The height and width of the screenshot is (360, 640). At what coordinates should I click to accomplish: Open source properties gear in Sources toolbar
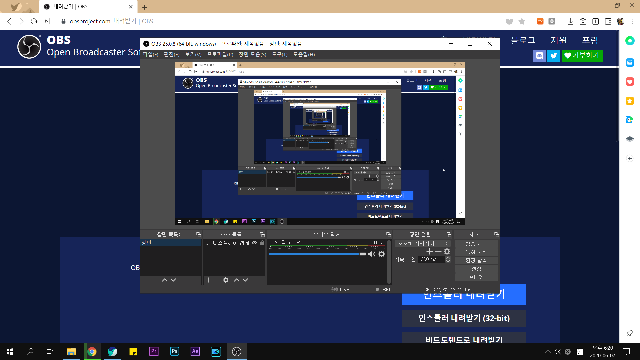[x=226, y=280]
